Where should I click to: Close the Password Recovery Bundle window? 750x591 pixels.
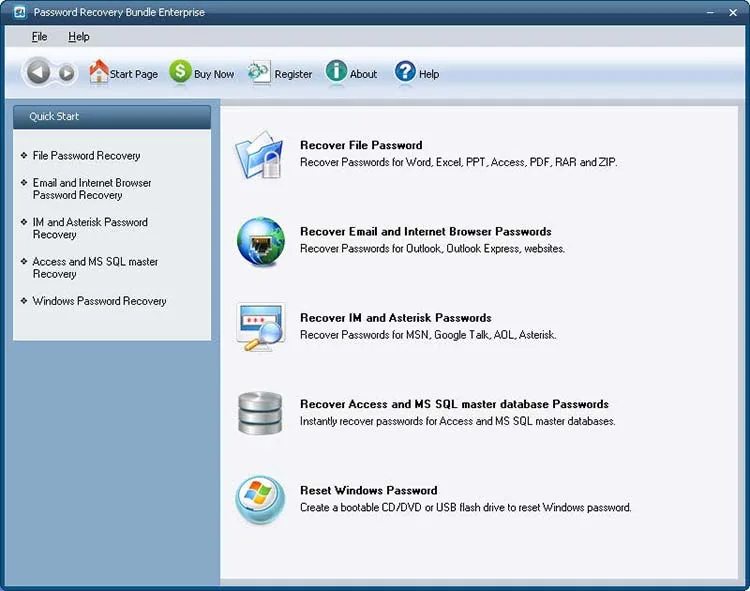pyautogui.click(x=733, y=12)
